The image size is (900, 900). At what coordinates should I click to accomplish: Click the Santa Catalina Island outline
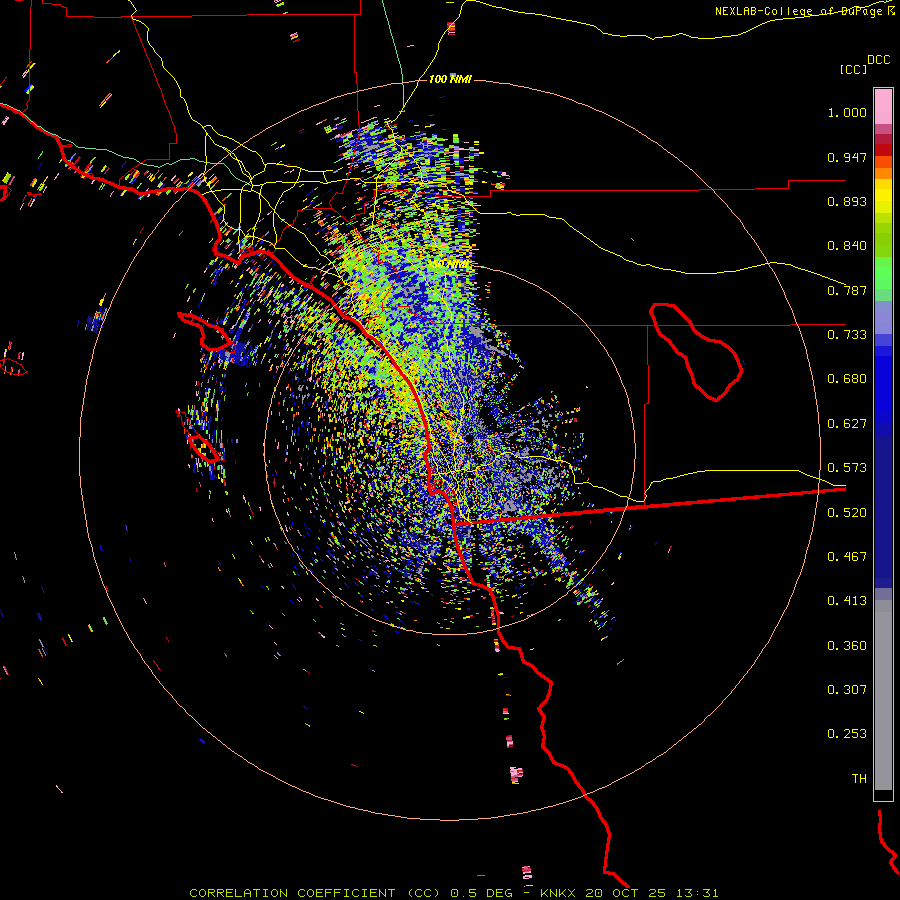[205, 332]
